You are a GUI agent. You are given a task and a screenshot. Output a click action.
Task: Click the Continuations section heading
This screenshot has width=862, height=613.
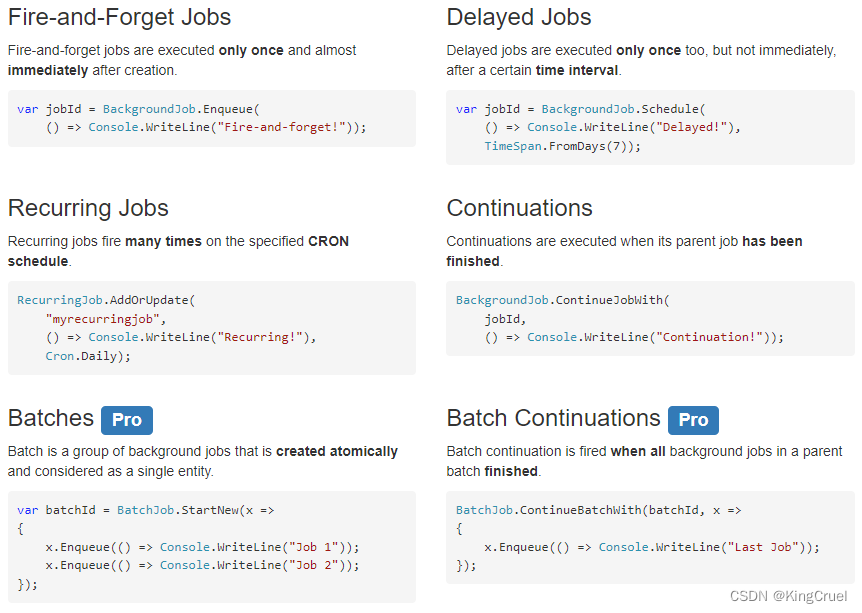click(x=519, y=208)
